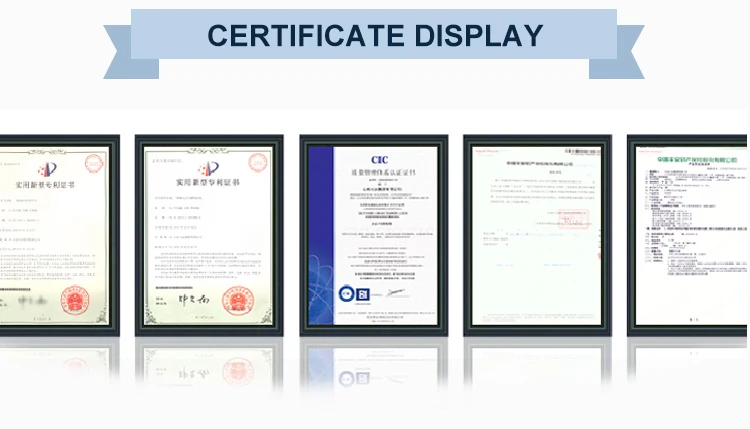The height and width of the screenshot is (429, 750).
Task: View the framed letter with the red square stamp
Action: tap(538, 235)
